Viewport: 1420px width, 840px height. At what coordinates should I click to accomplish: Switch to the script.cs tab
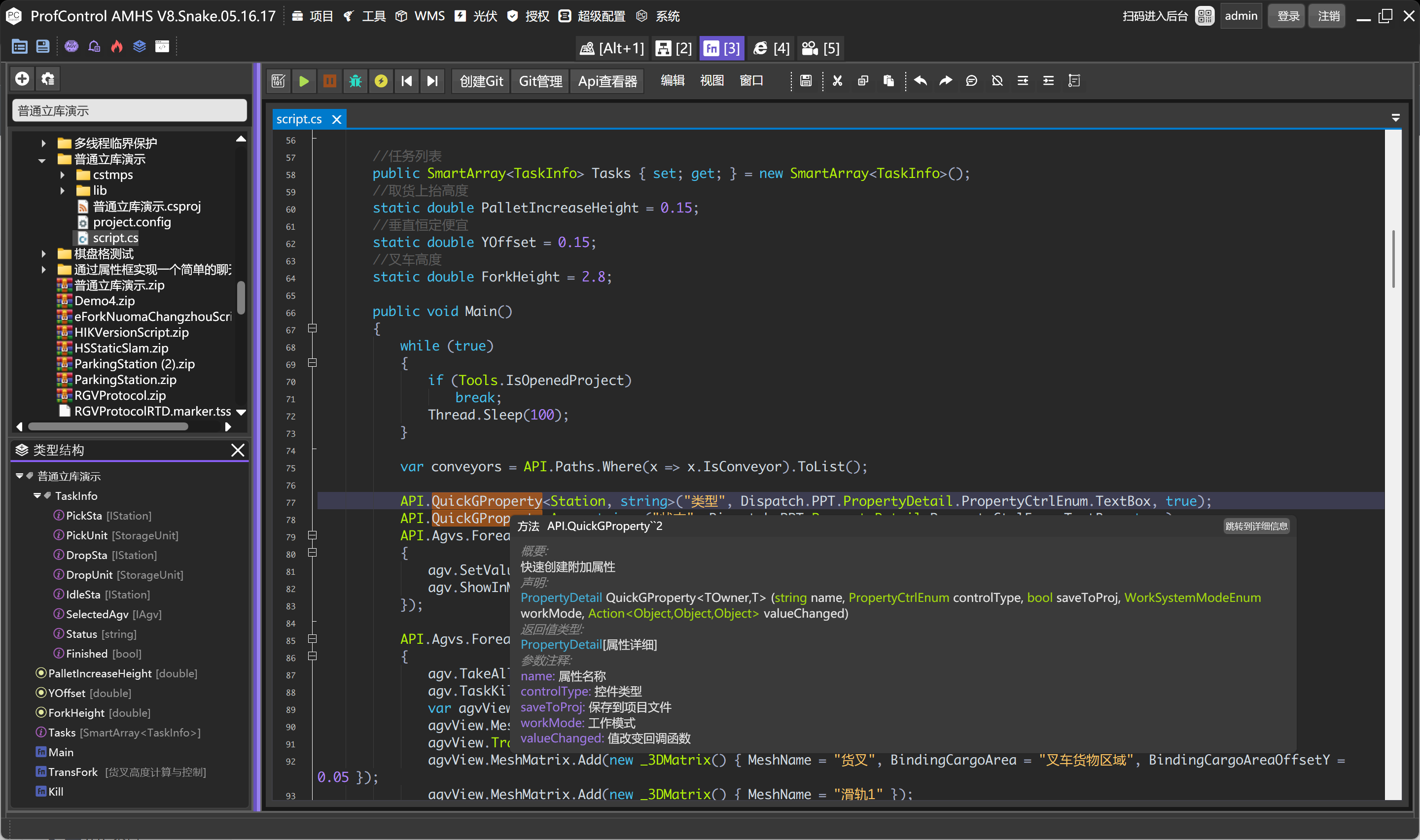(x=299, y=119)
